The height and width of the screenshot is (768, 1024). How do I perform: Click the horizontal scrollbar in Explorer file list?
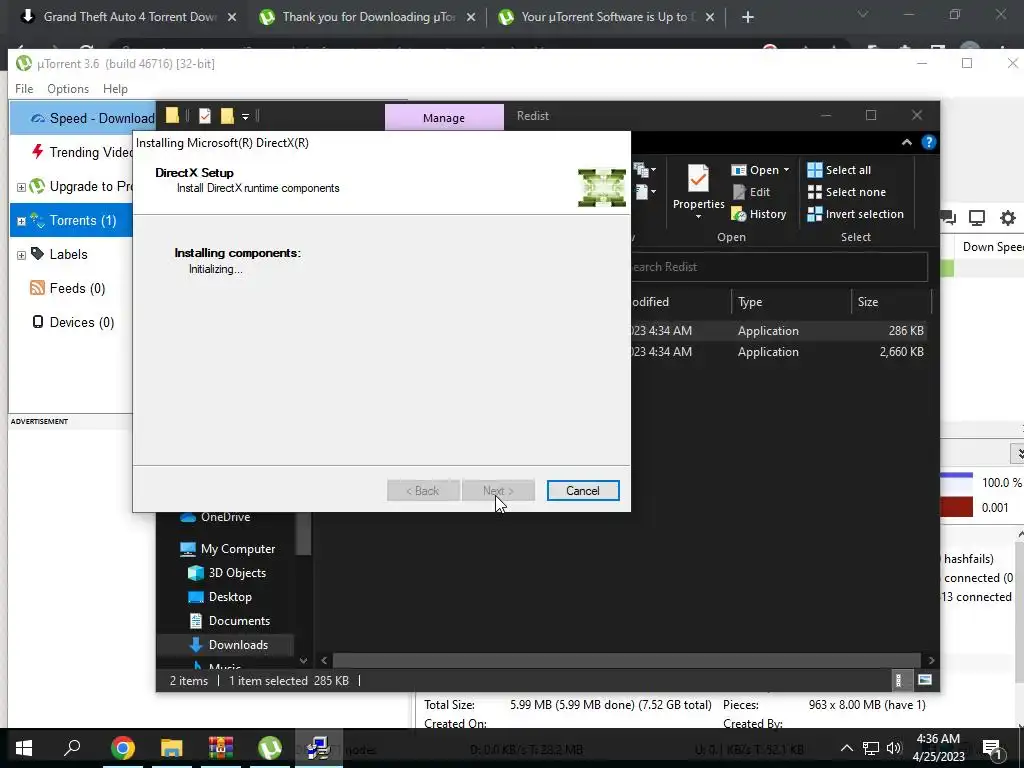click(x=627, y=661)
